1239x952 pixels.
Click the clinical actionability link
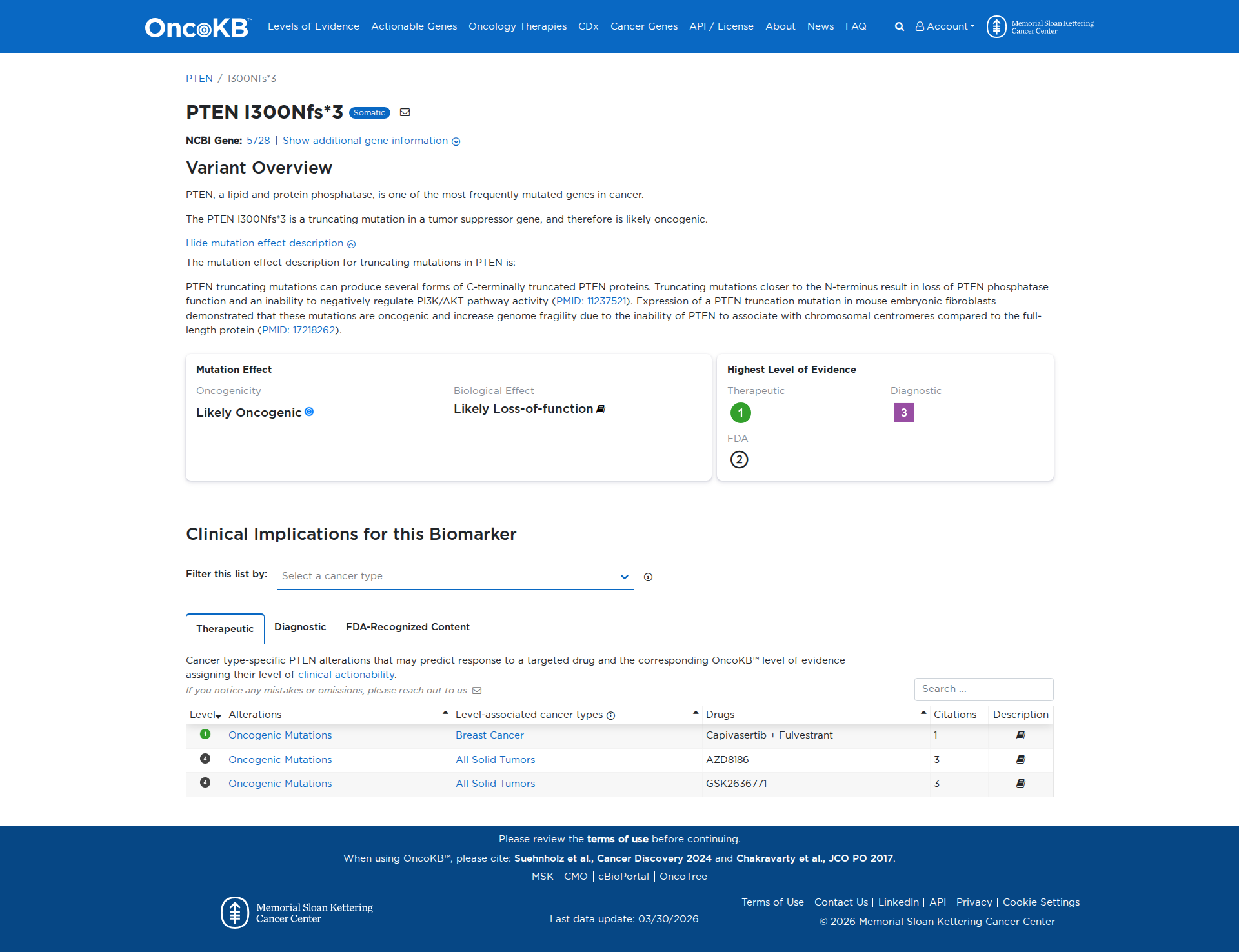click(346, 675)
